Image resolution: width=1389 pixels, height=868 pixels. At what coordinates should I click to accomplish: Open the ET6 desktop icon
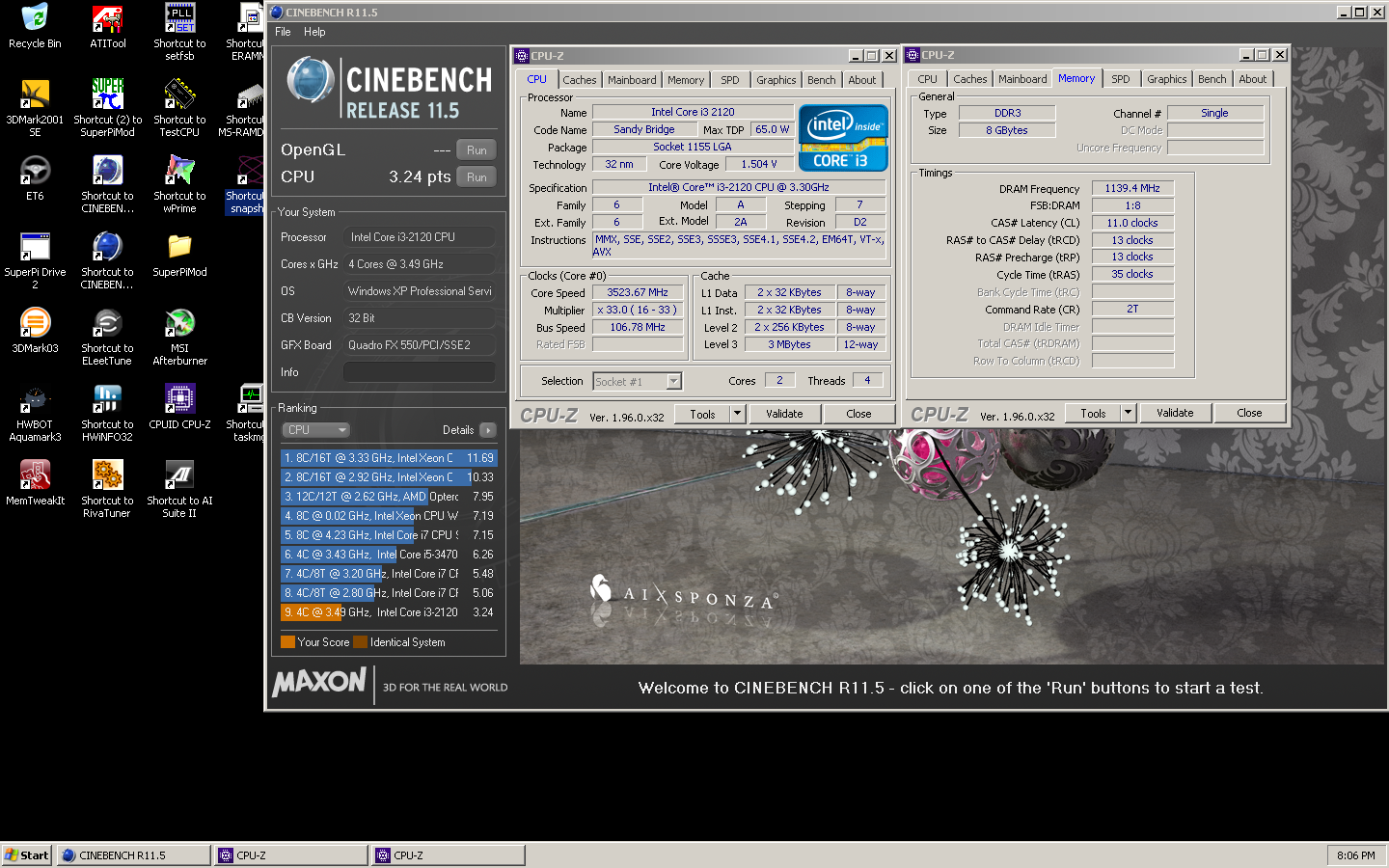tap(35, 178)
